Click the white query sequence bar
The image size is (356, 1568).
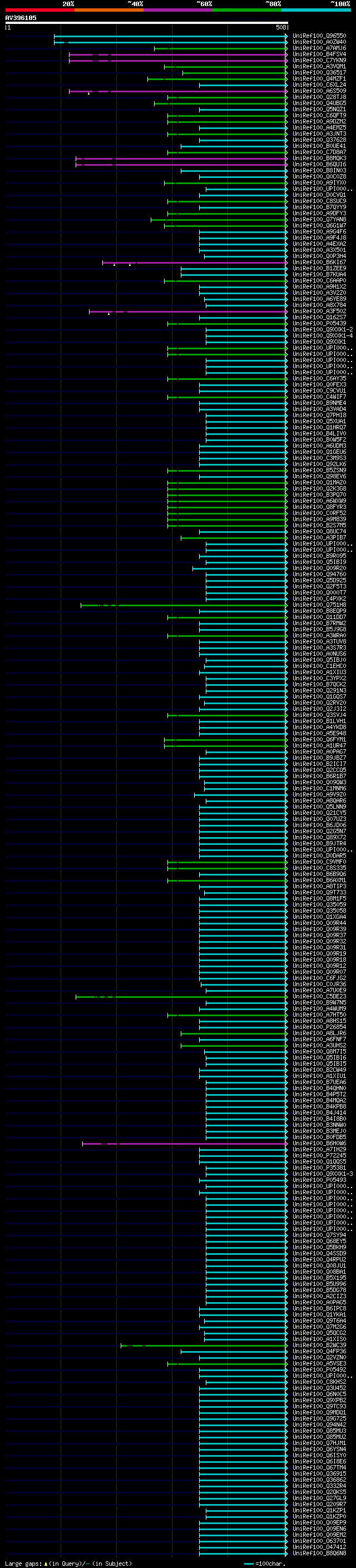coord(147,22)
